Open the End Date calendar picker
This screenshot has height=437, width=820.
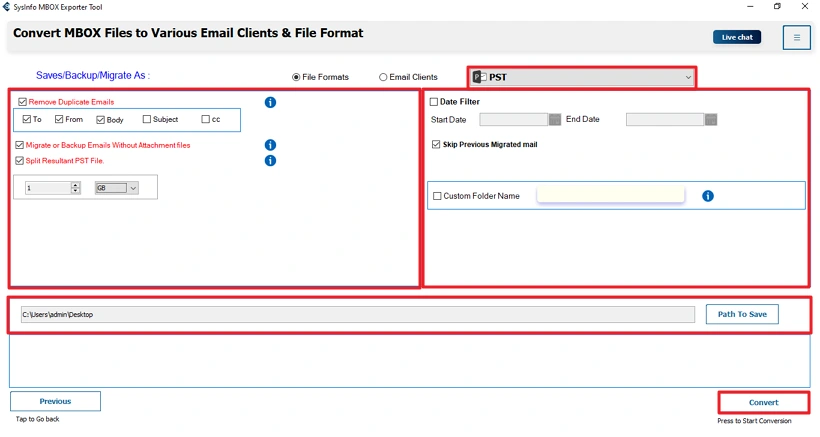711,120
